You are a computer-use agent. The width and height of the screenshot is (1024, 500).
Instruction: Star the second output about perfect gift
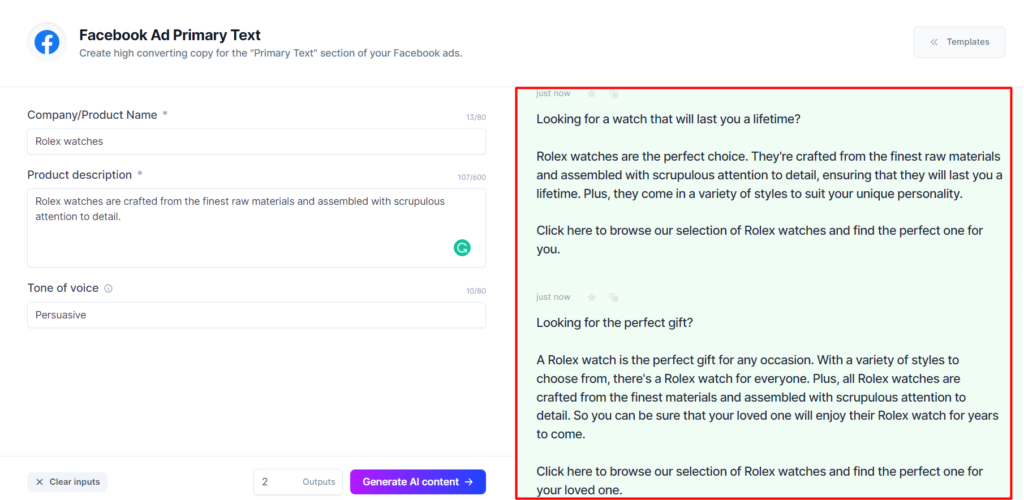pos(592,297)
